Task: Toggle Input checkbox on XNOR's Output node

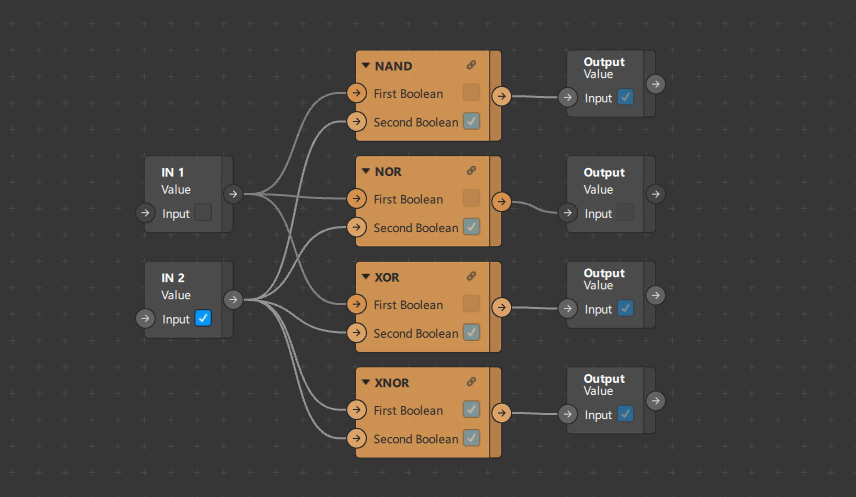Action: click(626, 413)
